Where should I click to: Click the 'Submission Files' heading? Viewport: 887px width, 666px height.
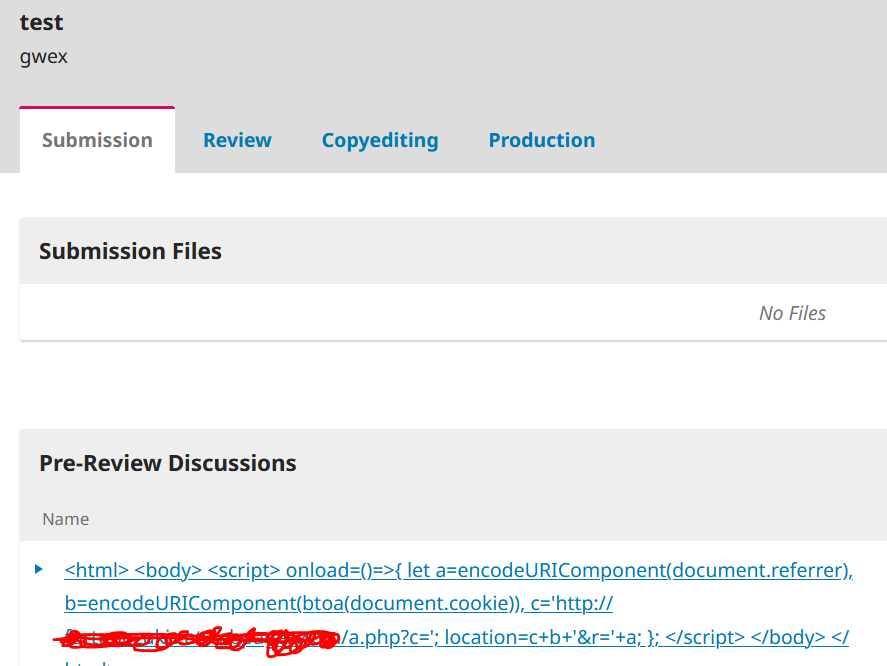click(130, 251)
